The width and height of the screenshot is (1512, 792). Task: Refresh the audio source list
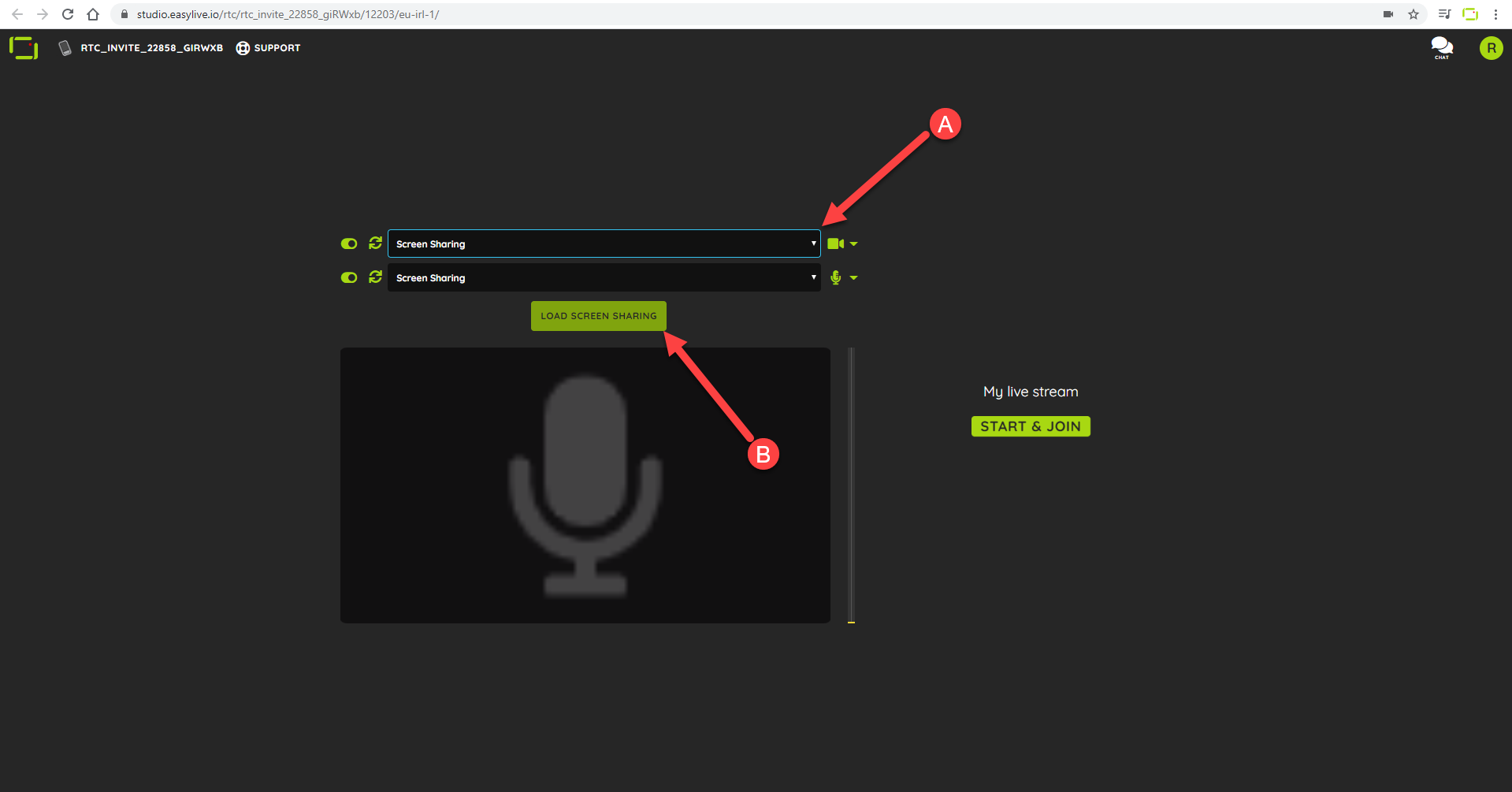coord(375,277)
